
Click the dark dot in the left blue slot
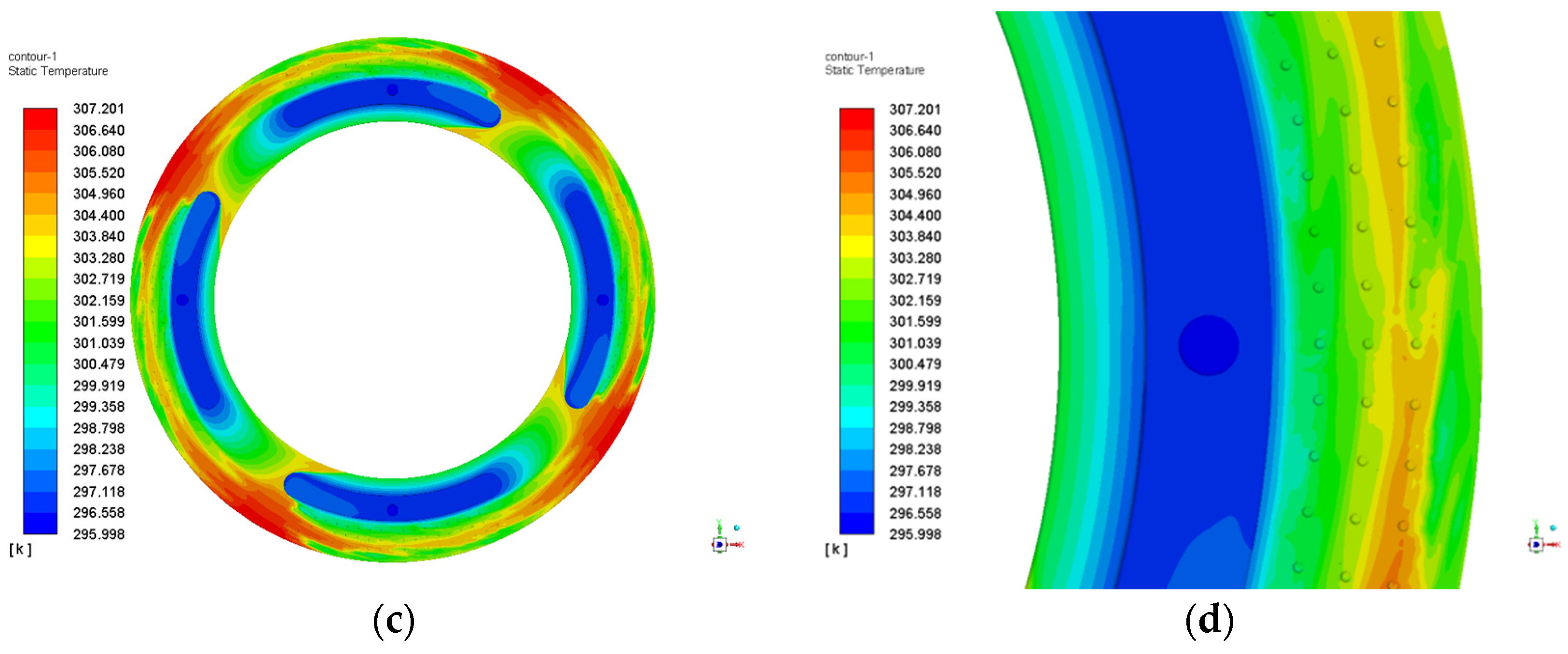pyautogui.click(x=182, y=300)
